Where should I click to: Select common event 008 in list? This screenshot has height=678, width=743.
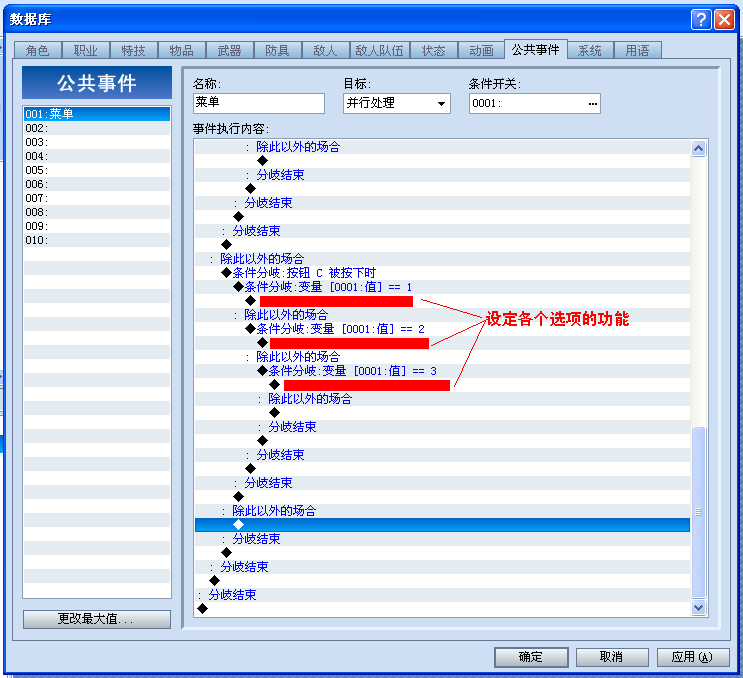[x=97, y=212]
